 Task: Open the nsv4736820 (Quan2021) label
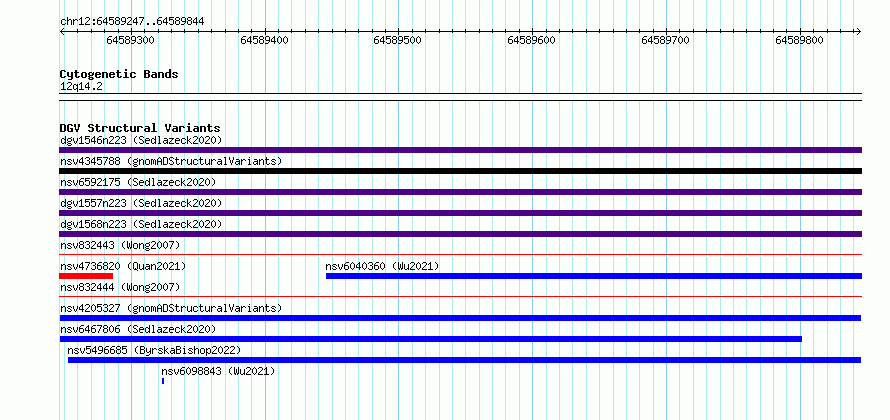(123, 266)
